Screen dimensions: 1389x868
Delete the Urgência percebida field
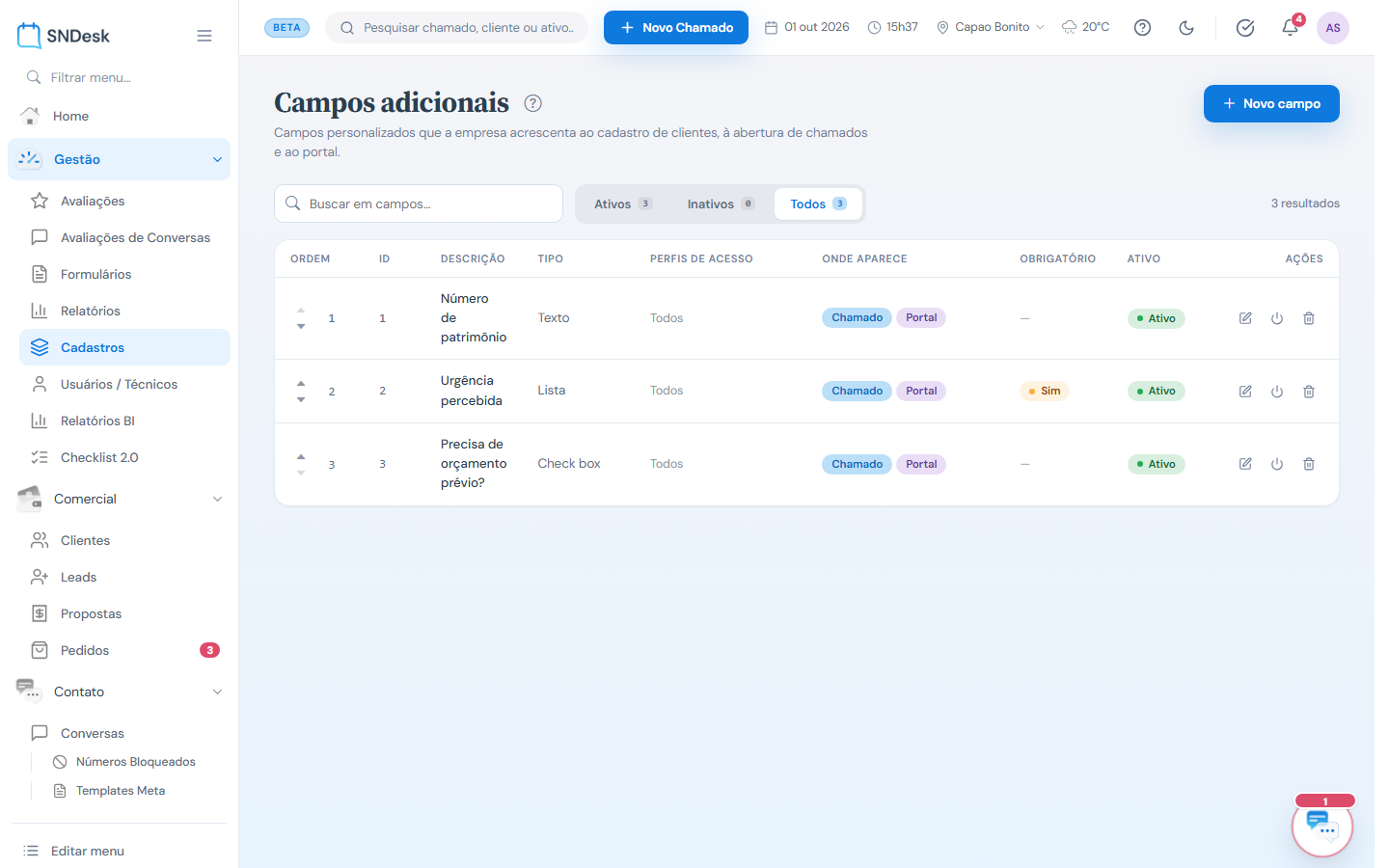pyautogui.click(x=1309, y=392)
